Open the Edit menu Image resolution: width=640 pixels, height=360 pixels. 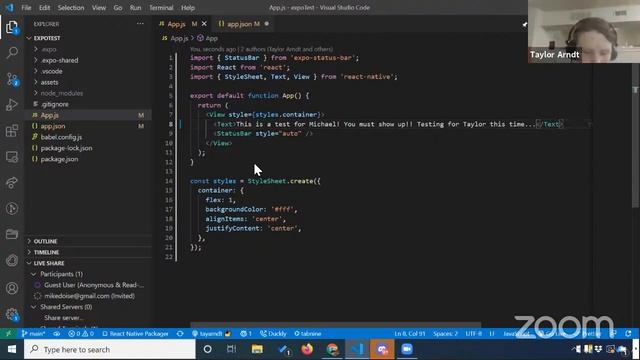point(44,7)
